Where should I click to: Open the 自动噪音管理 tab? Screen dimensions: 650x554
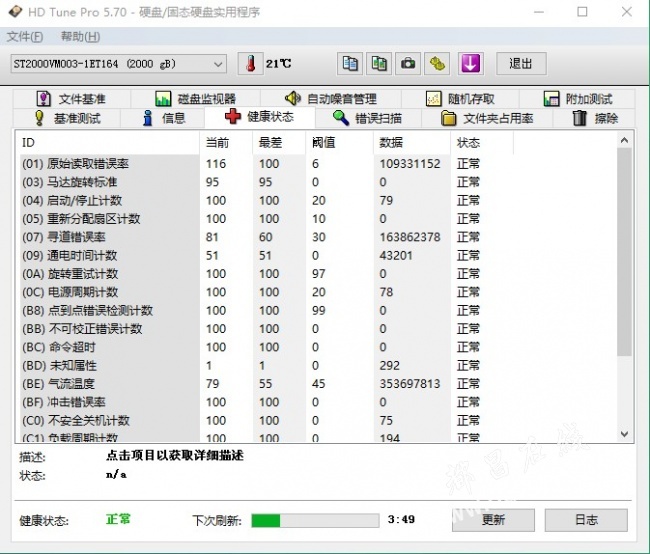point(330,99)
